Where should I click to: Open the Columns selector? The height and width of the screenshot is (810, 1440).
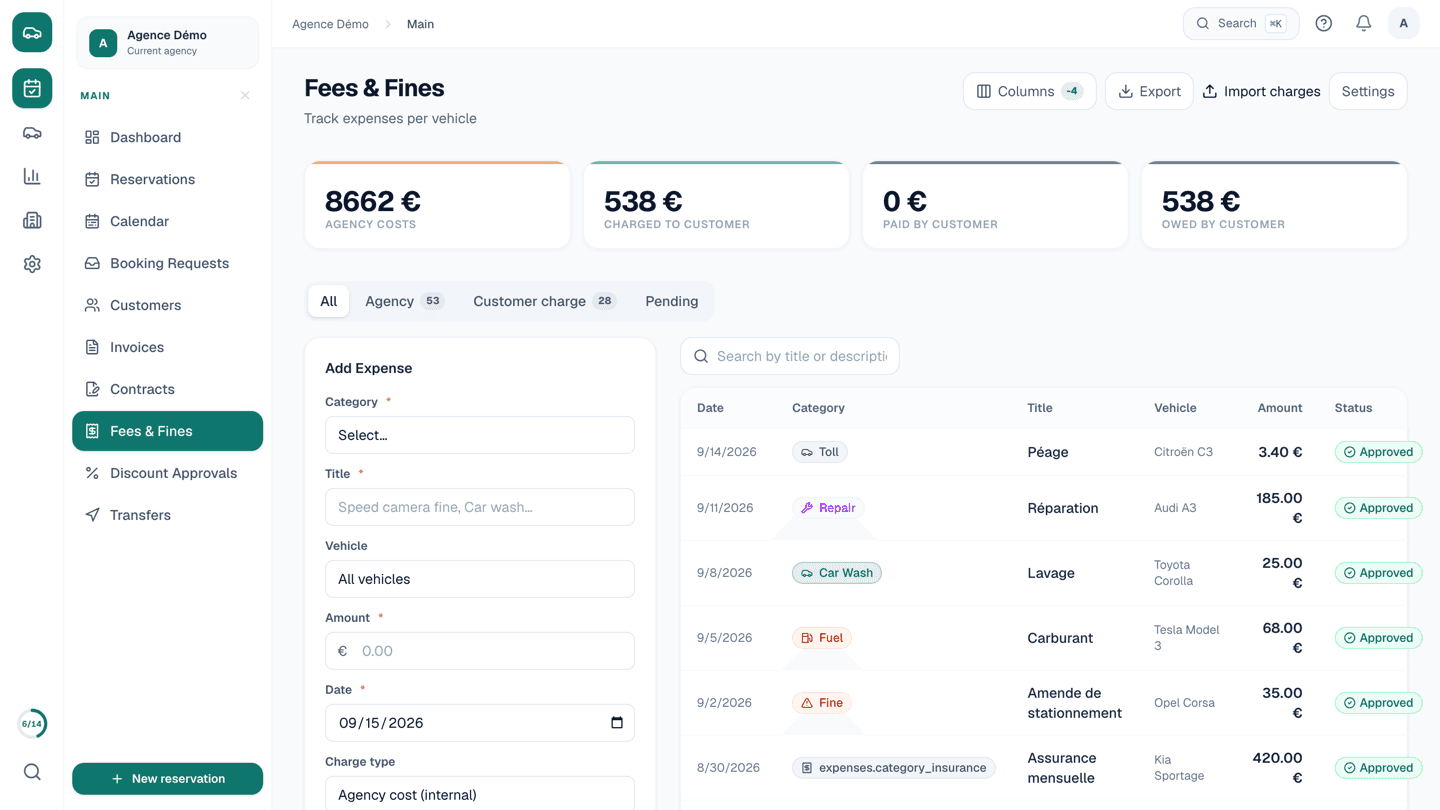click(1030, 91)
